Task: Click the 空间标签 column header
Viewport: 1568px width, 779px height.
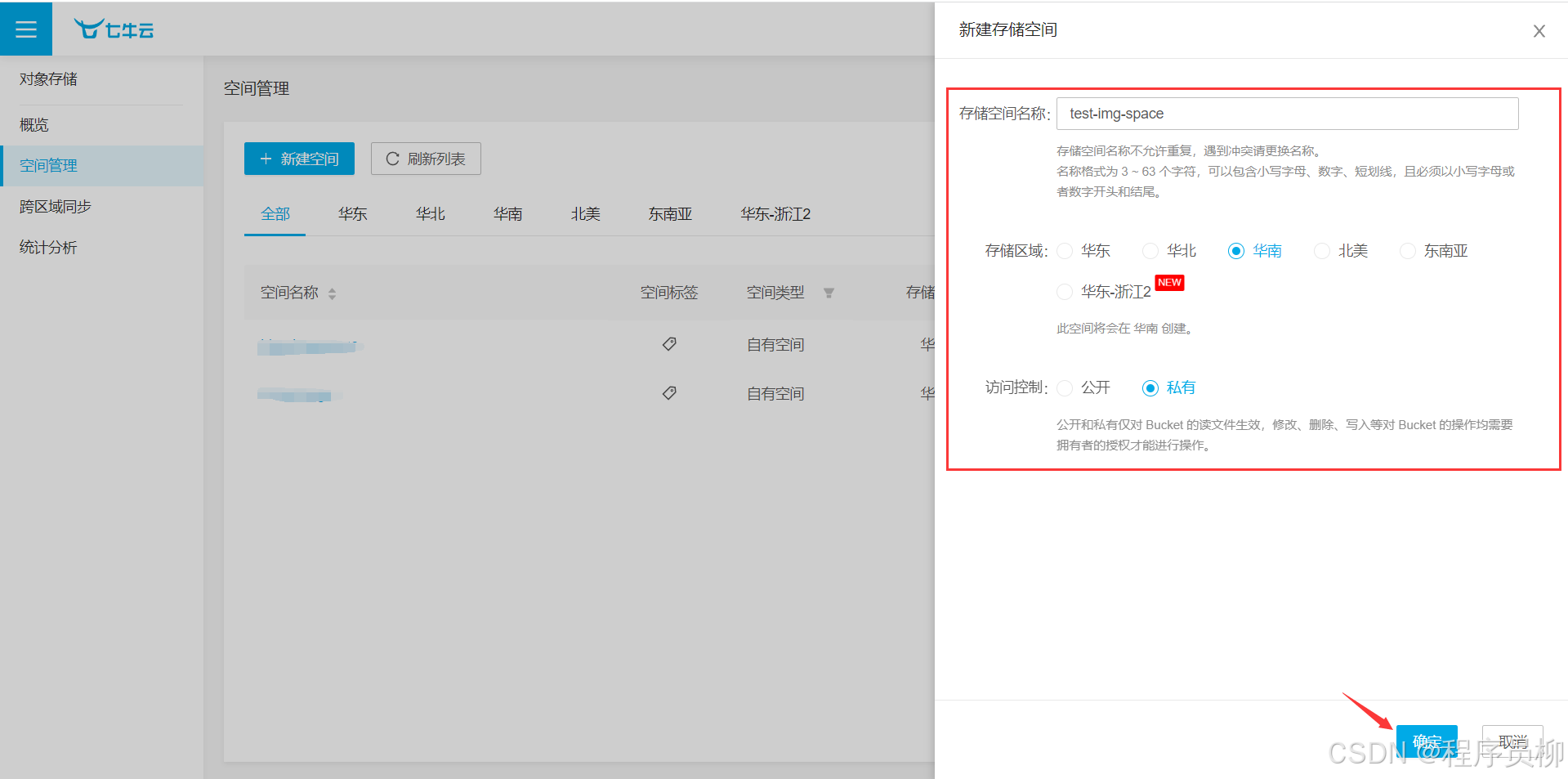Action: [669, 293]
